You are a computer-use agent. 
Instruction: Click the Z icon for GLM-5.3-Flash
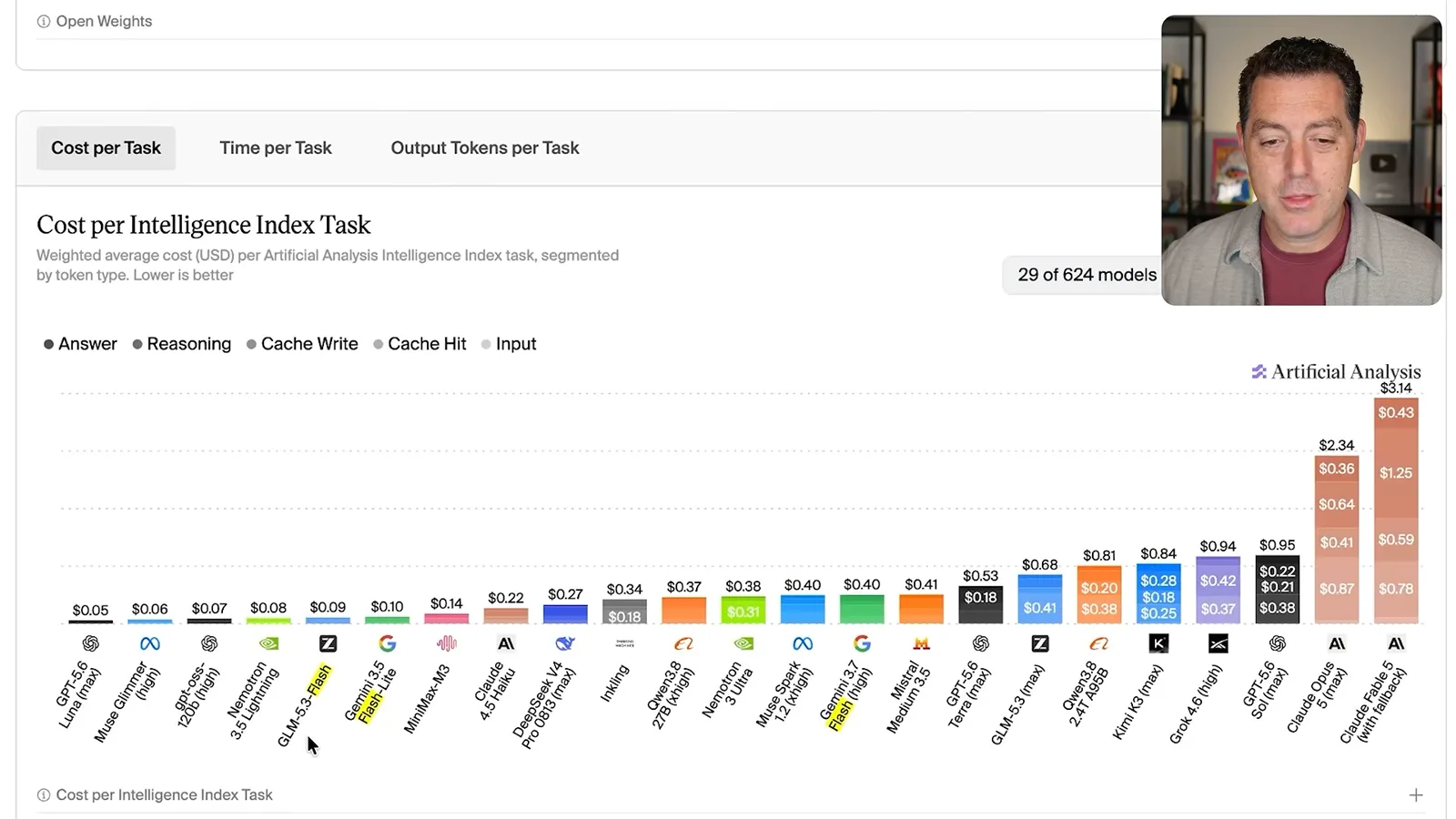tap(328, 643)
